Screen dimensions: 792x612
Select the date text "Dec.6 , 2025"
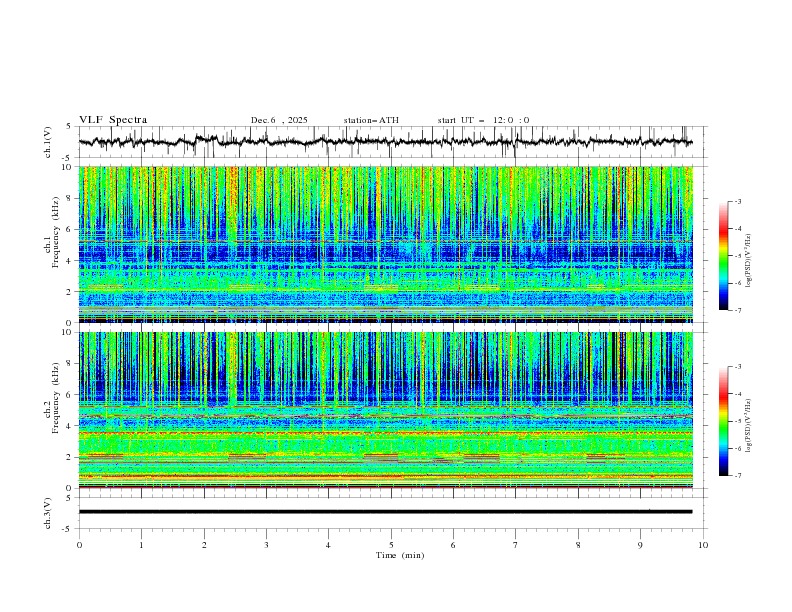[x=279, y=120]
